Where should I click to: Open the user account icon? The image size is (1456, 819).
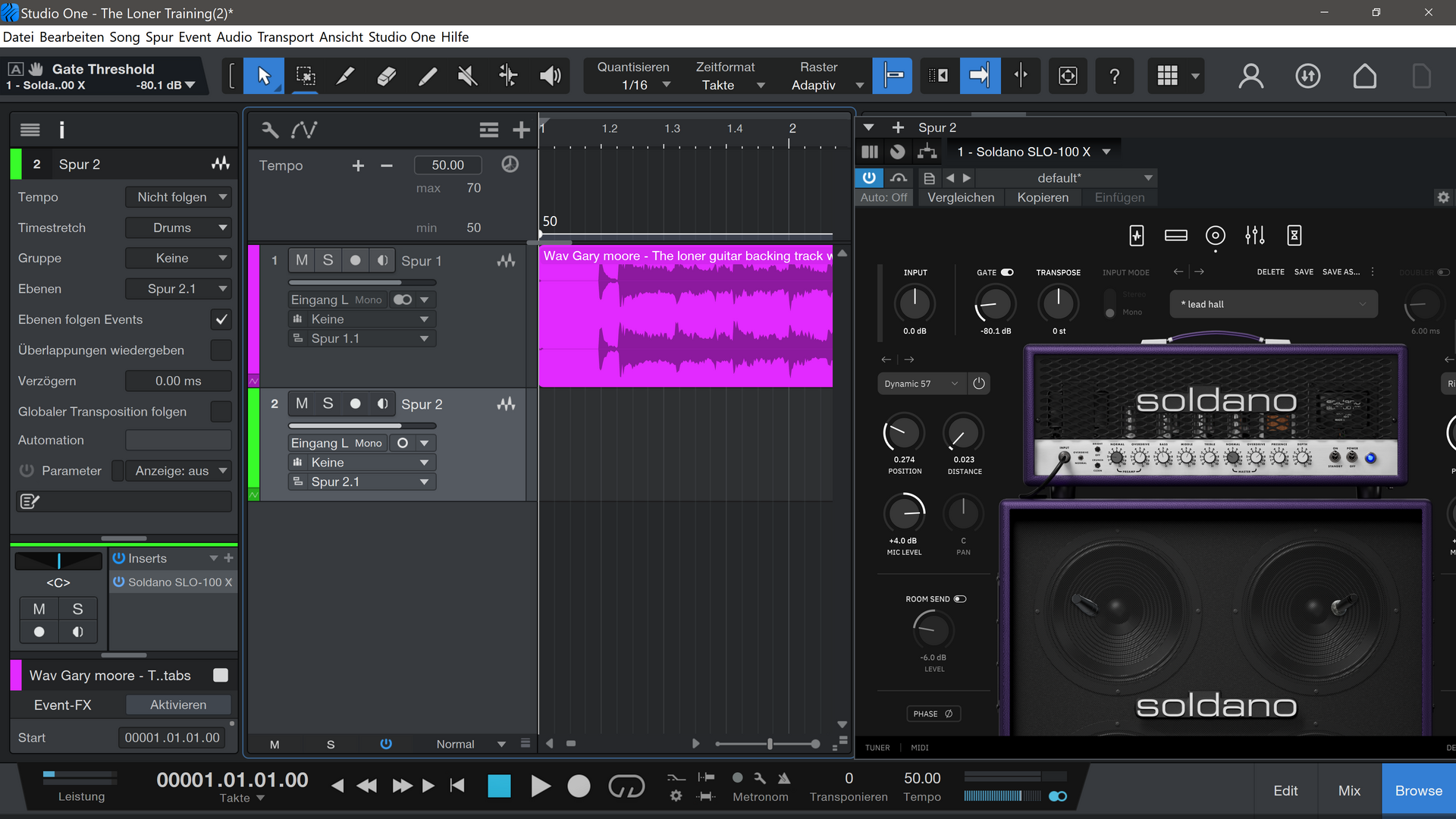pyautogui.click(x=1250, y=76)
